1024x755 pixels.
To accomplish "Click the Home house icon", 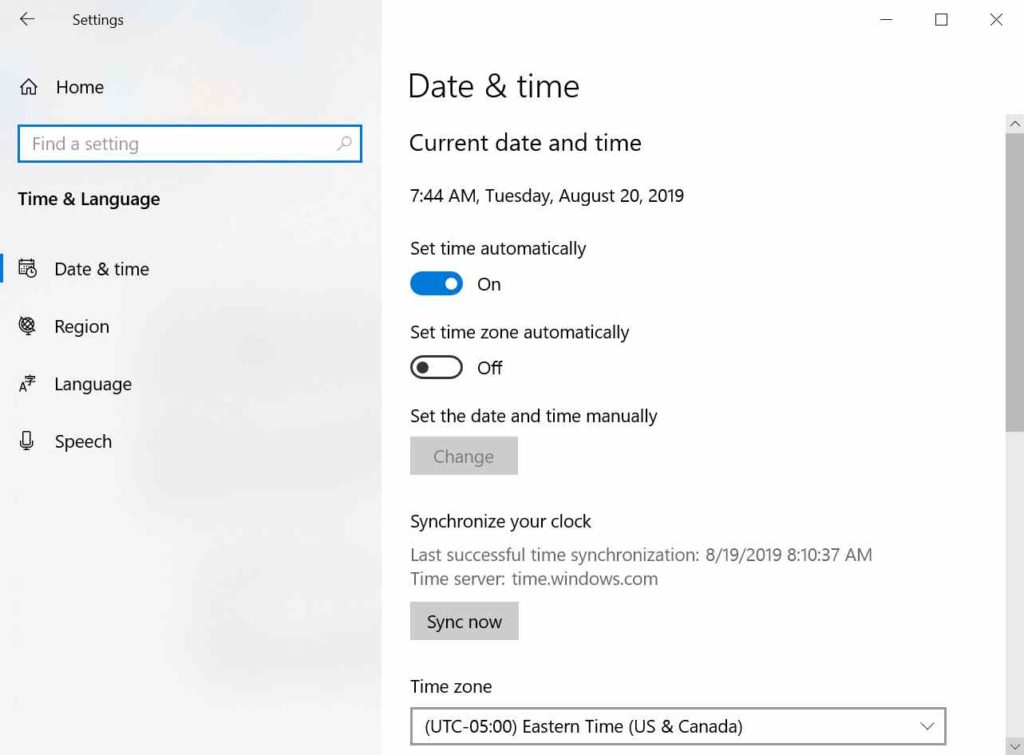I will [x=29, y=87].
